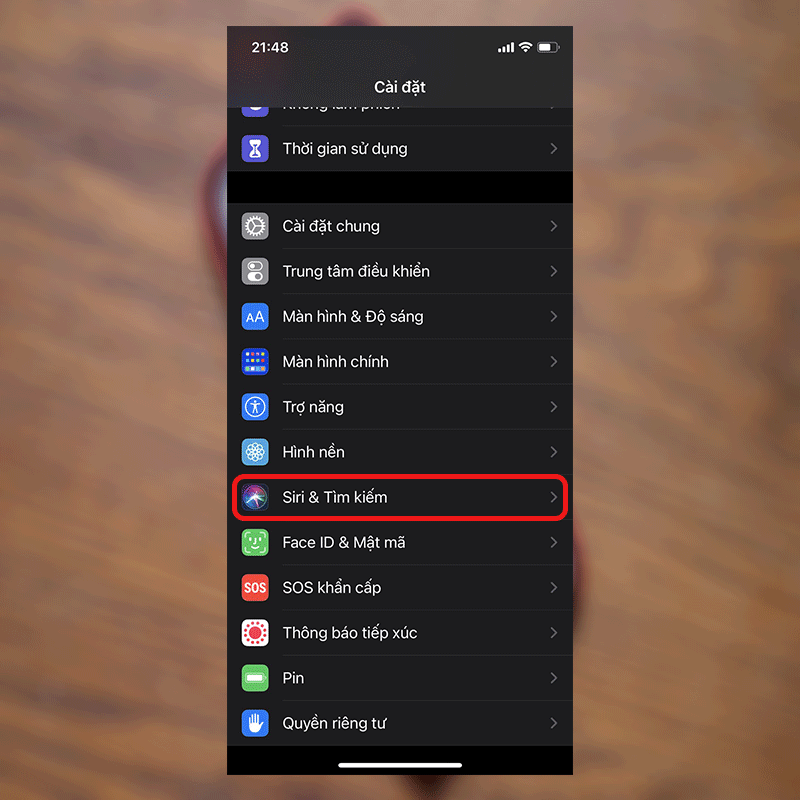
Task: Tap the Siri orb icon
Action: coord(255,497)
